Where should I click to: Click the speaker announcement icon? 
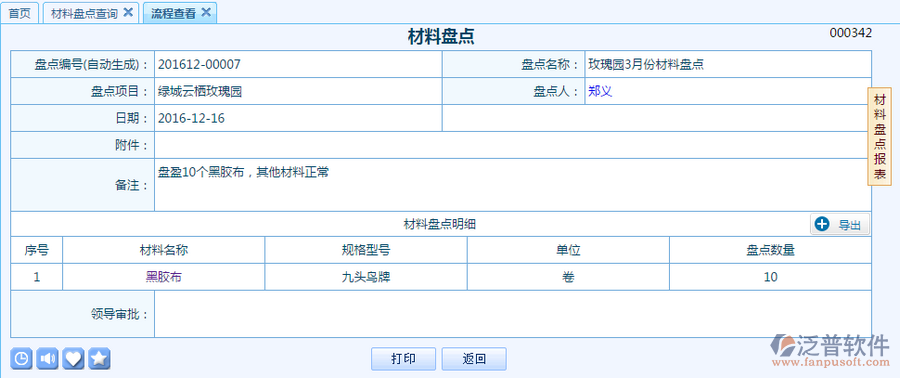point(47,358)
